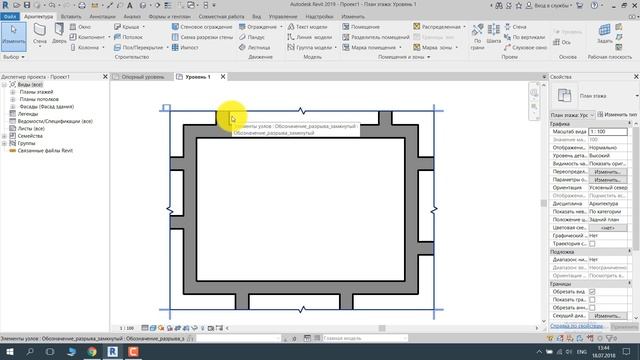Click the <нет> Цветовая схема button
Image resolution: width=640 pixels, height=360 pixels.
[x=607, y=228]
